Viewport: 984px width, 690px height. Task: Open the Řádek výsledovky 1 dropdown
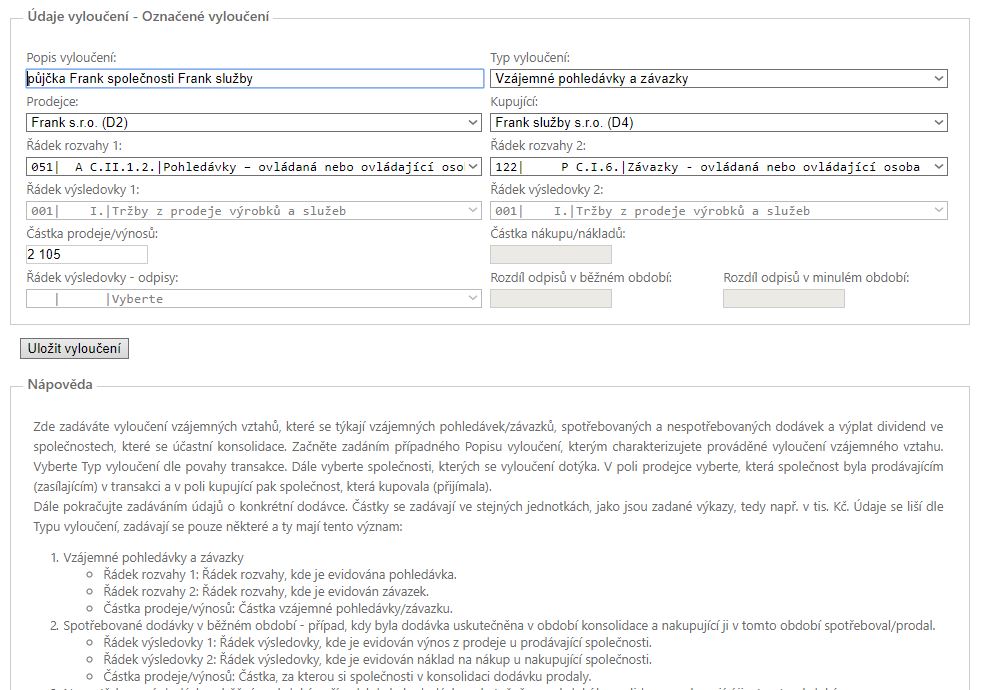[254, 211]
